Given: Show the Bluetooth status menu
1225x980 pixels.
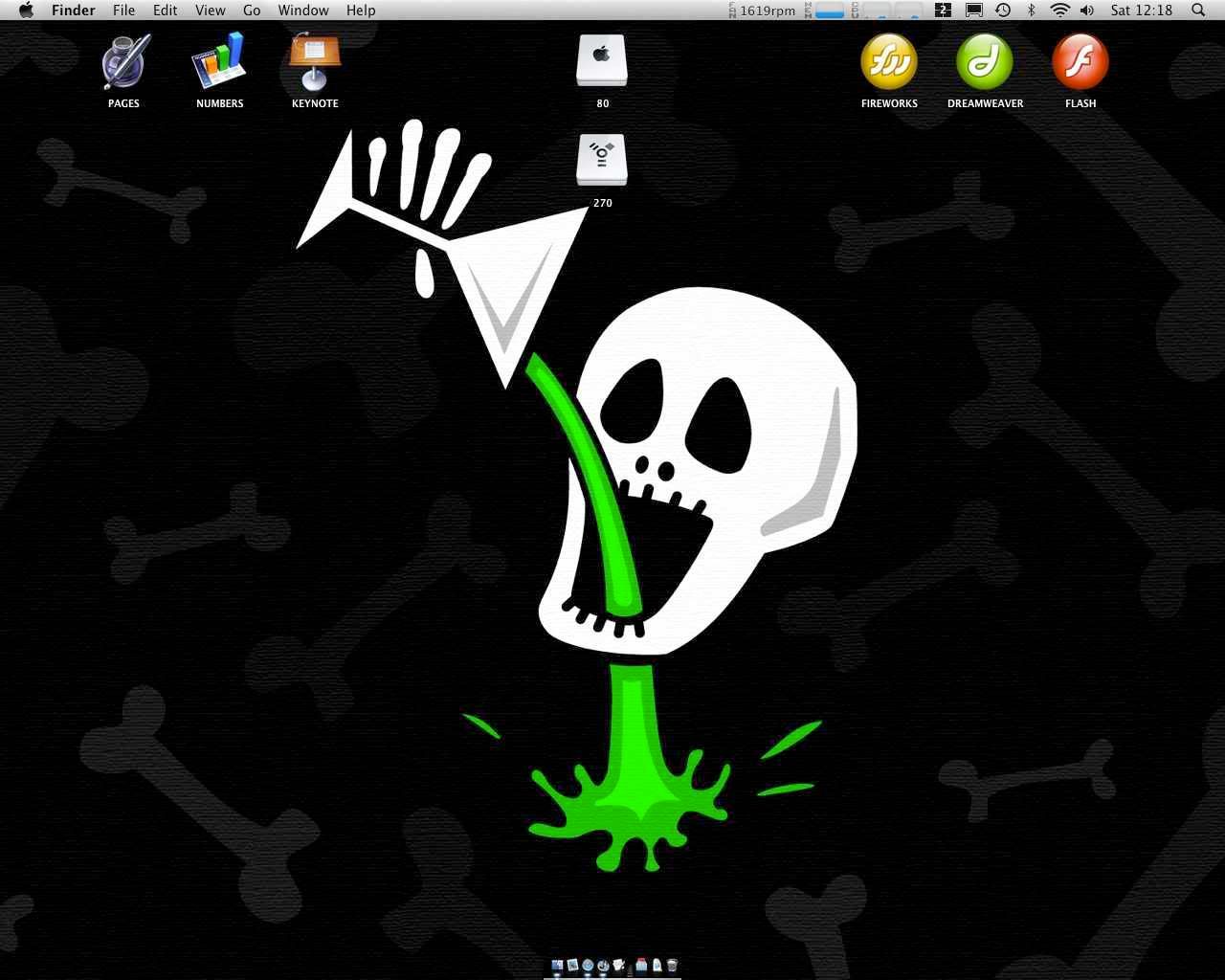Looking at the screenshot, I should 1032,11.
